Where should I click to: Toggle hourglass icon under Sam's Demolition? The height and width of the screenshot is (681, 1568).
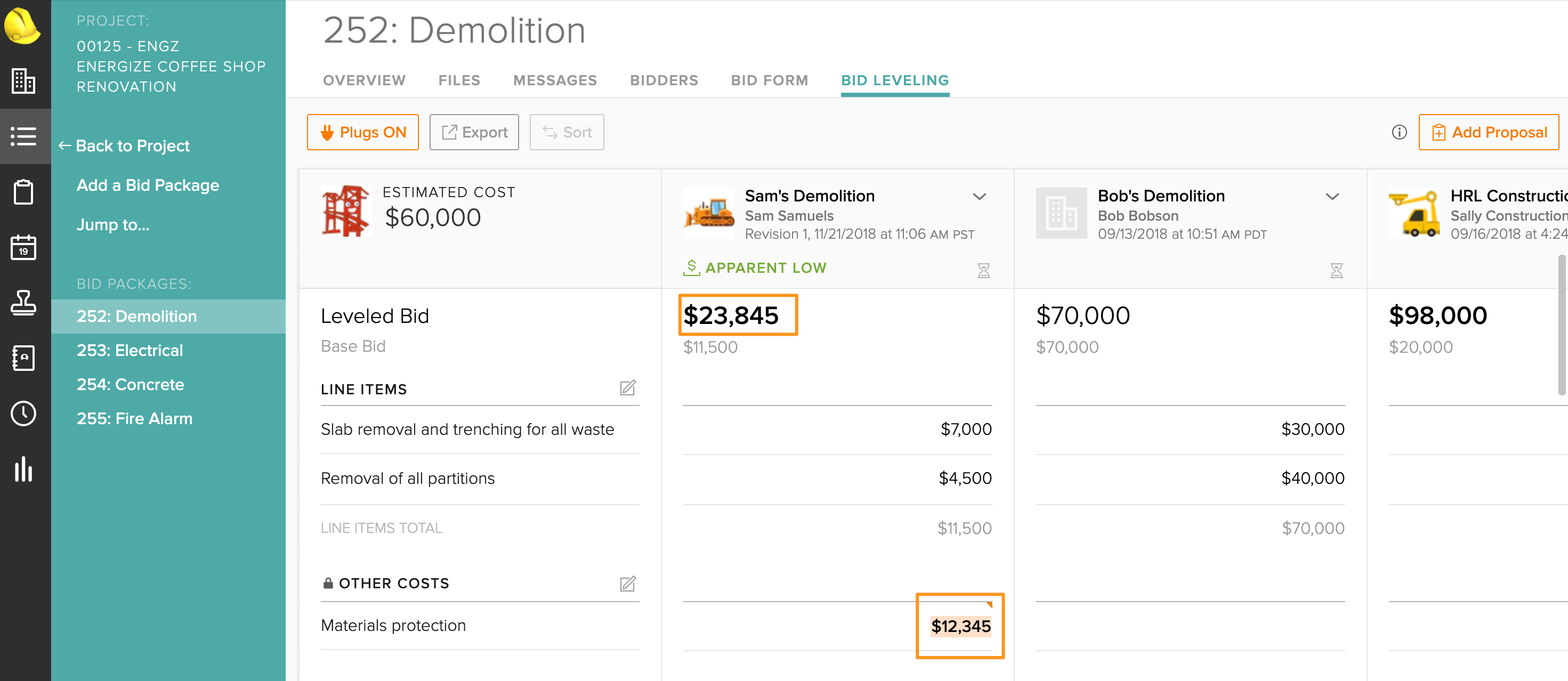[x=983, y=270]
